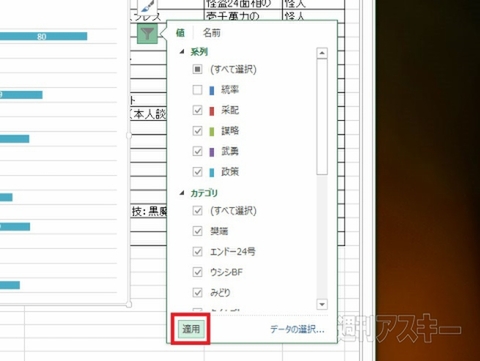Toggle category (すべて選択) checkbox
Image resolution: width=480 pixels, height=361 pixels.
click(197, 211)
